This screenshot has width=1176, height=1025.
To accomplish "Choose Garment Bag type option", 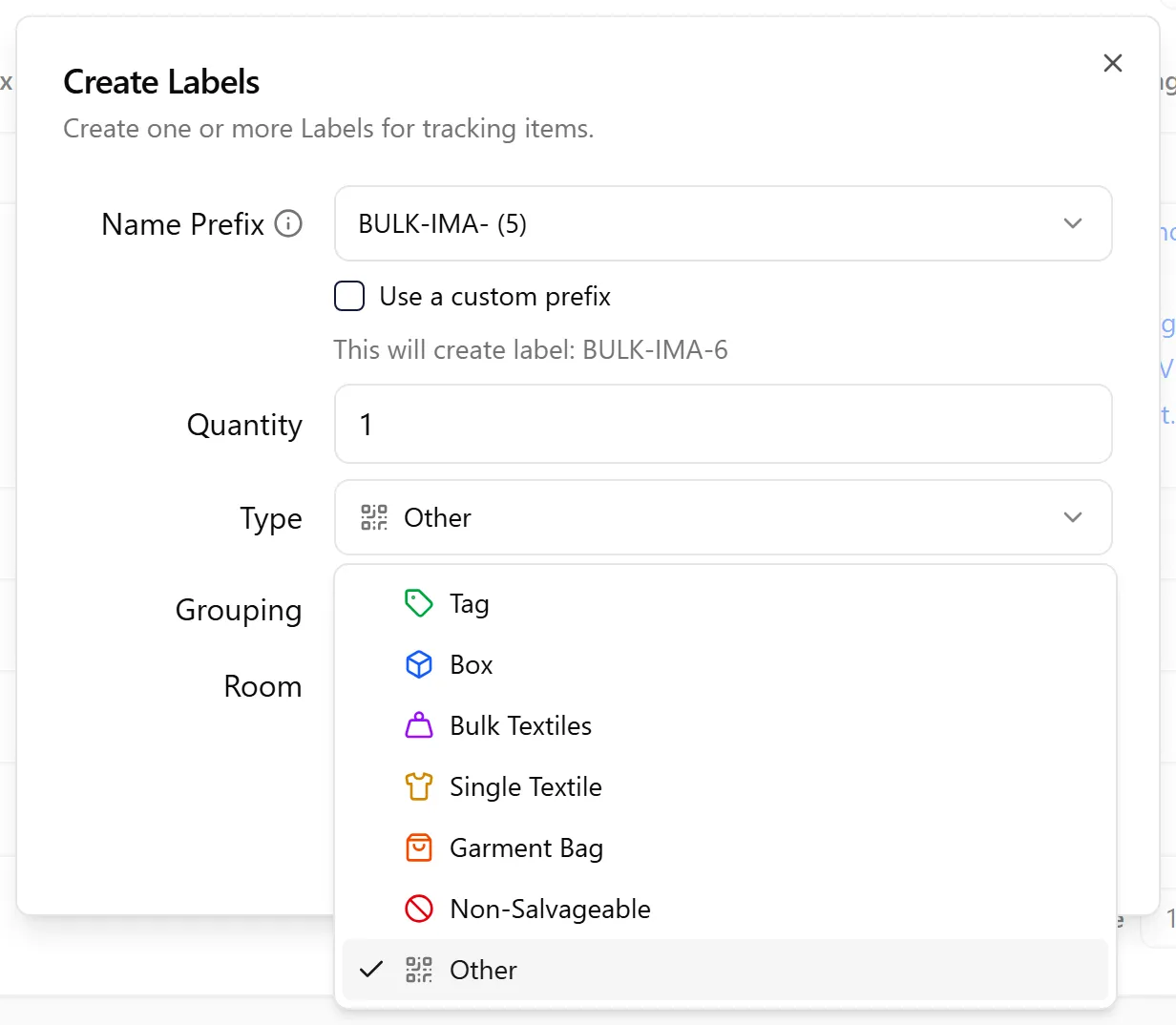I will click(x=725, y=847).
